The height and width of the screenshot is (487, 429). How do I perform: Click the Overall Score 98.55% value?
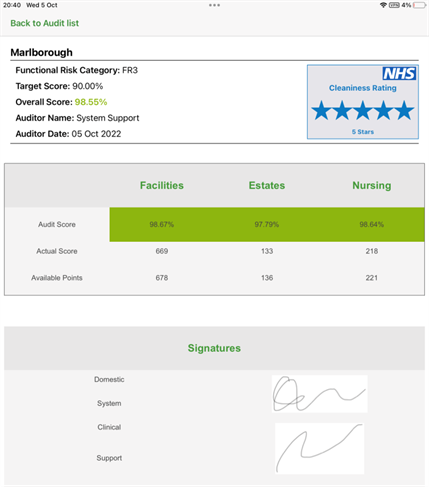(91, 102)
